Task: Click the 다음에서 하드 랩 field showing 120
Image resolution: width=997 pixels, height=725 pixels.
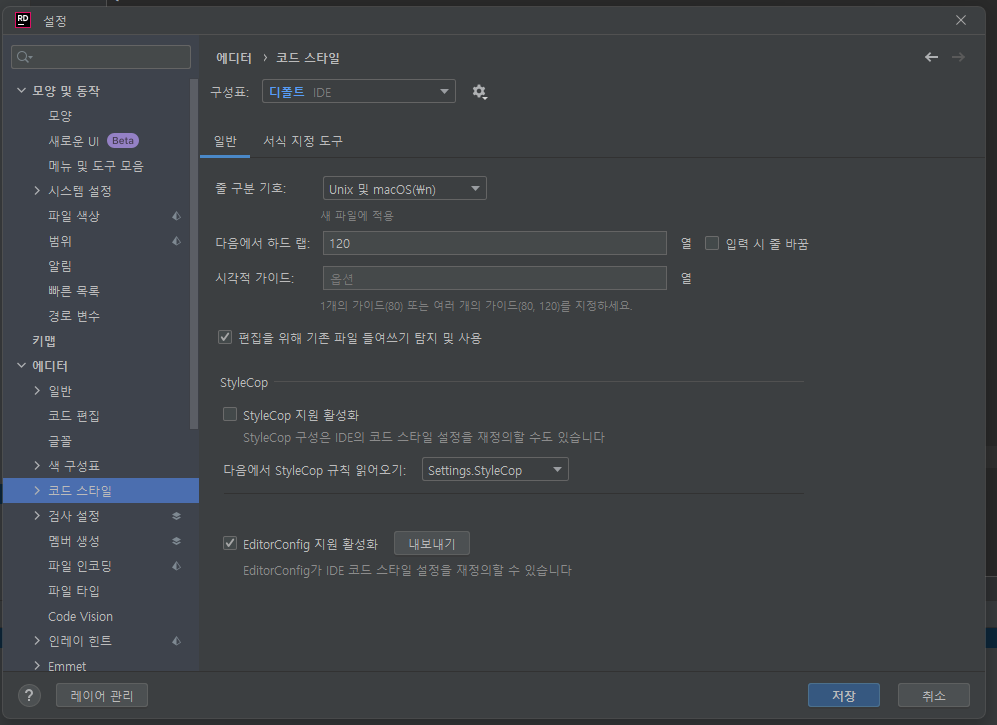Action: tap(495, 243)
